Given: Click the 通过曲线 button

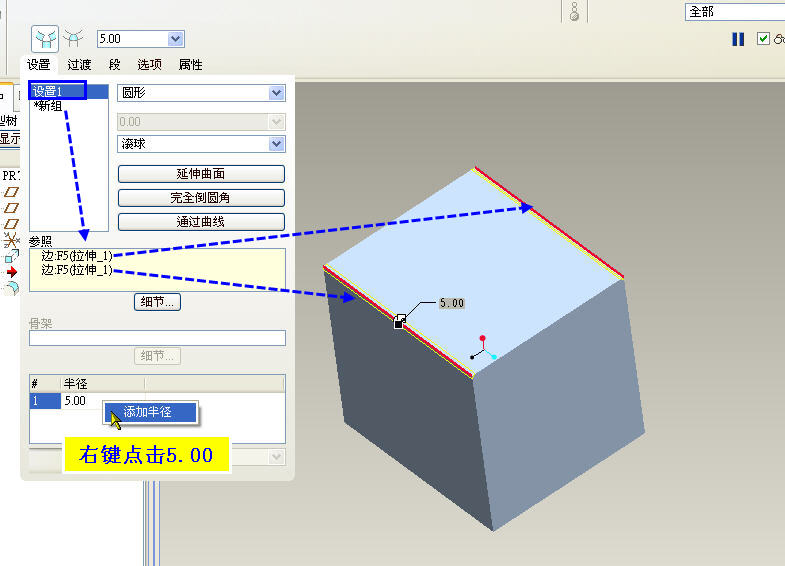Looking at the screenshot, I should [201, 222].
